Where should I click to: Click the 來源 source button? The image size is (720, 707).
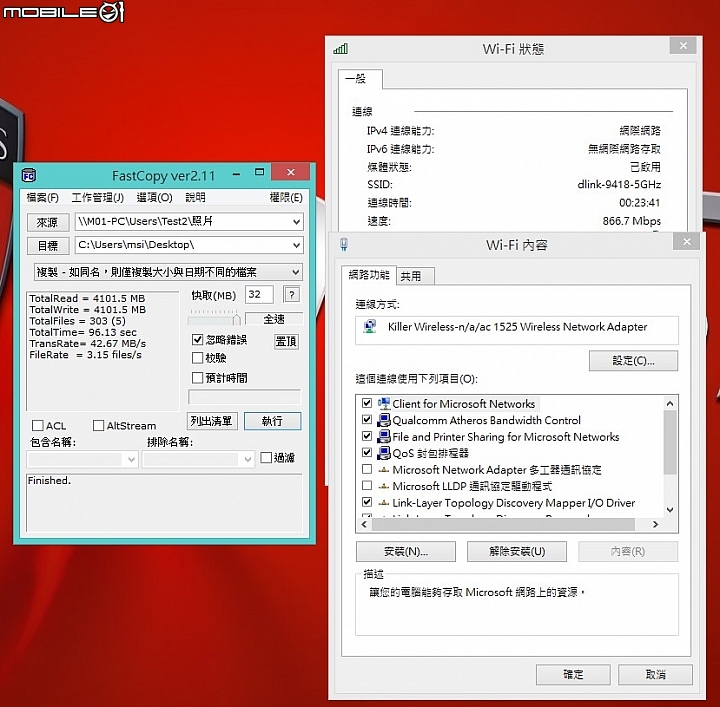pos(48,222)
